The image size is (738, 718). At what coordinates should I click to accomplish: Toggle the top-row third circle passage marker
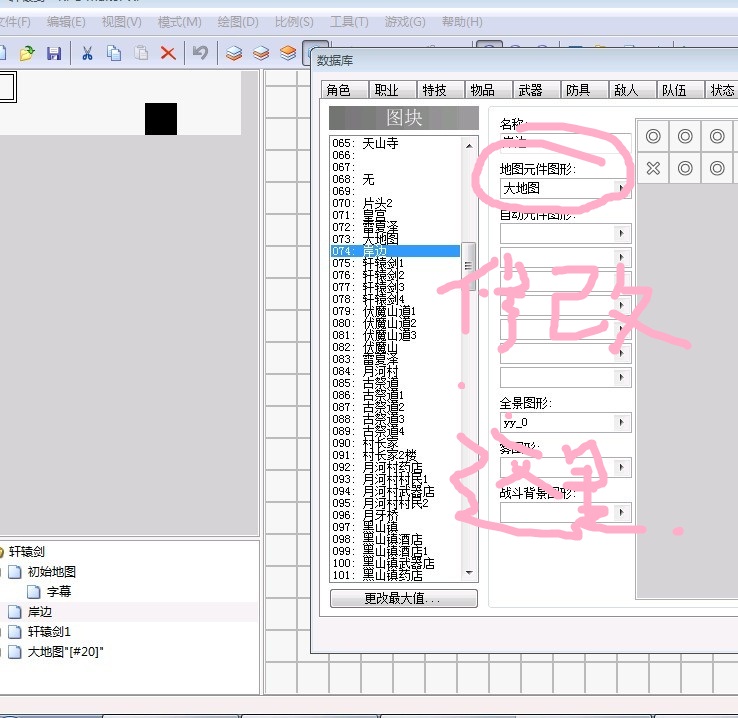point(717,136)
